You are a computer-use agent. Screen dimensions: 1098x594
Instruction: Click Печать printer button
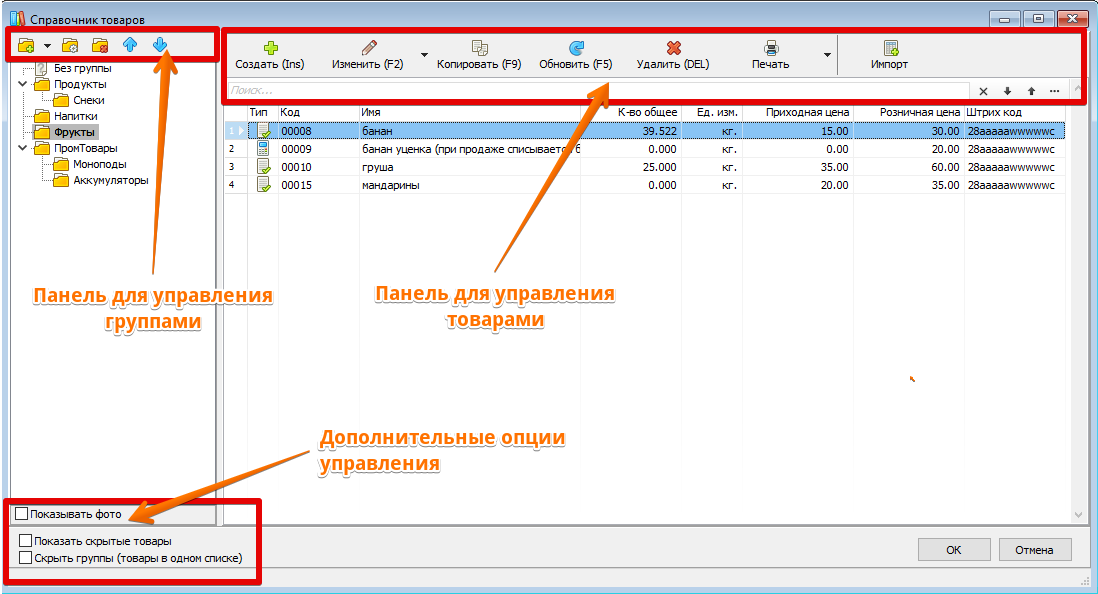click(770, 55)
